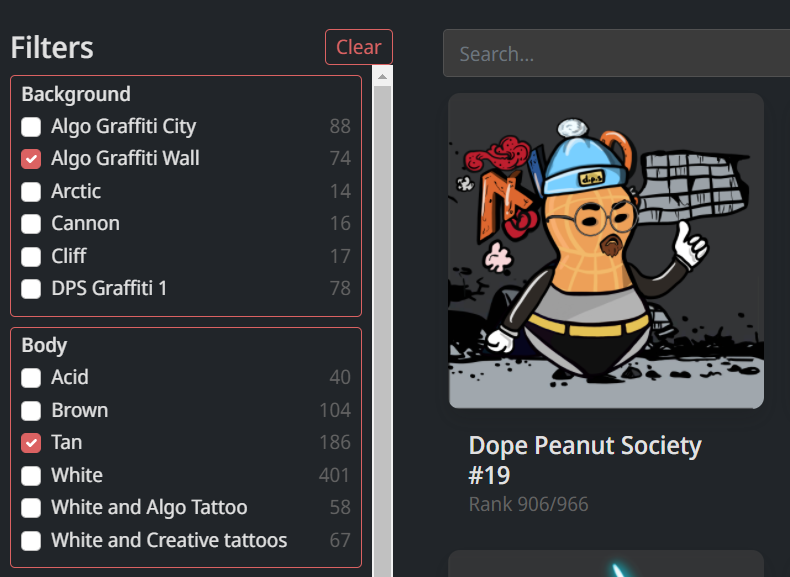Check the DPS Graffiti 1 checkbox
This screenshot has width=790, height=577.
click(31, 289)
